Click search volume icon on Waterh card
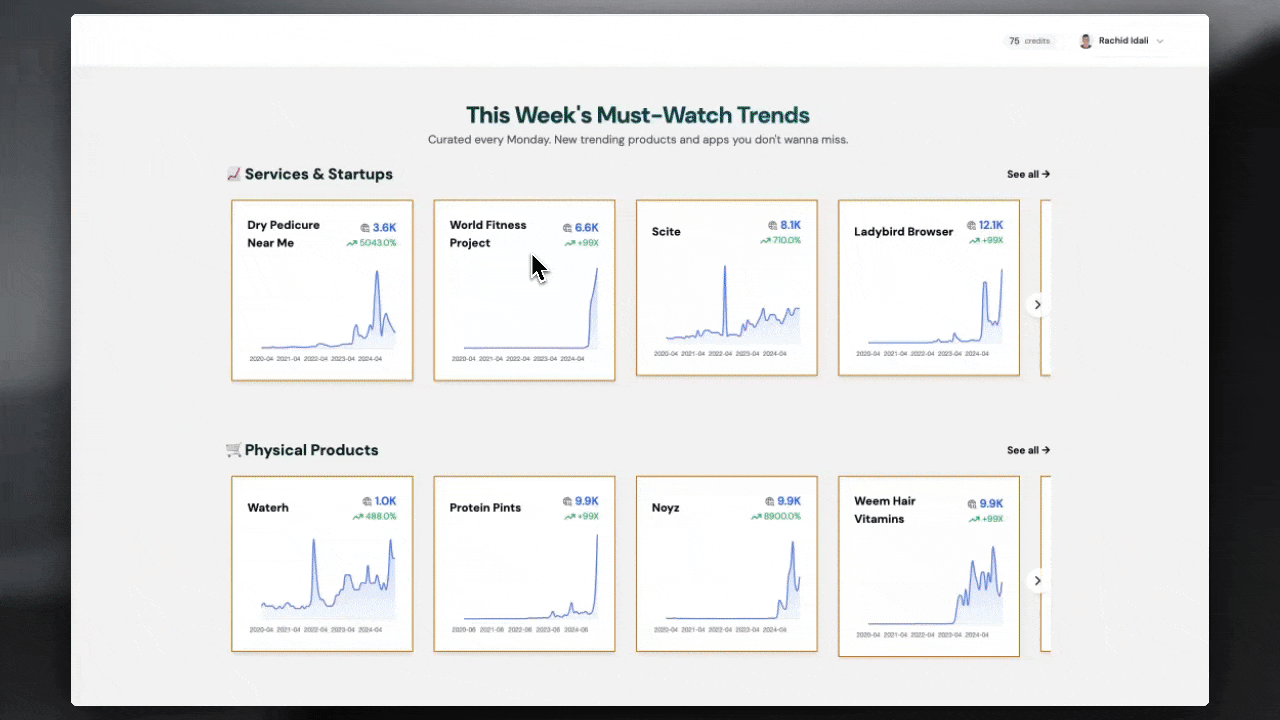 366,502
